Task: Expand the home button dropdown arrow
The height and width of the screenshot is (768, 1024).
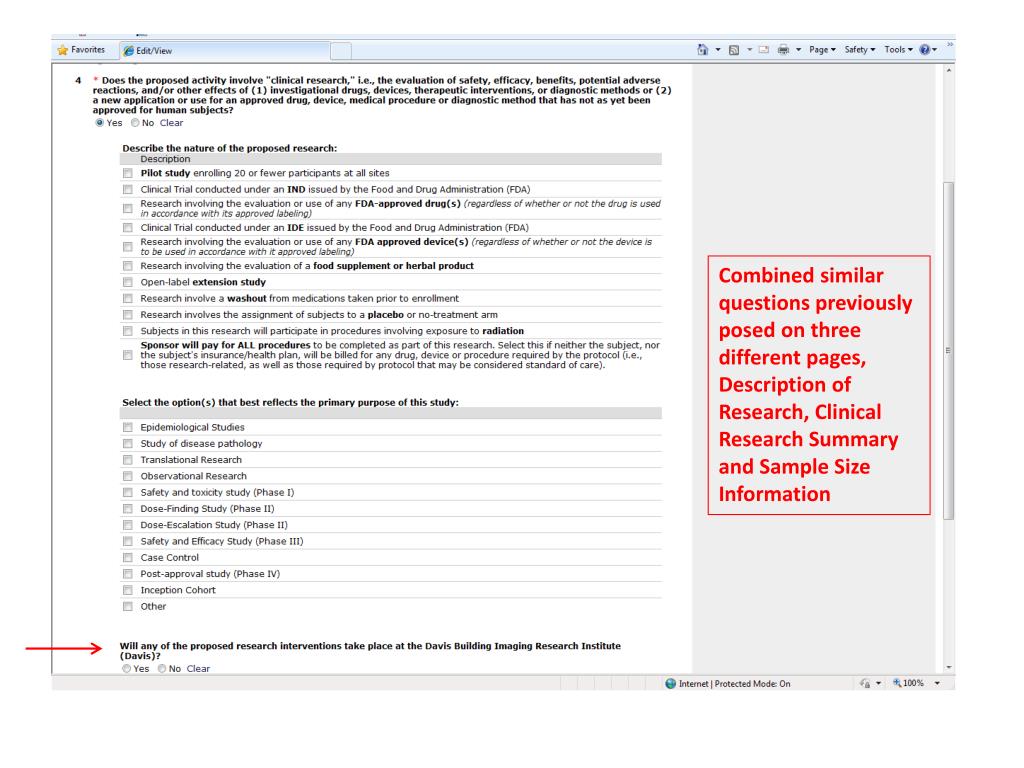Action: tap(718, 50)
